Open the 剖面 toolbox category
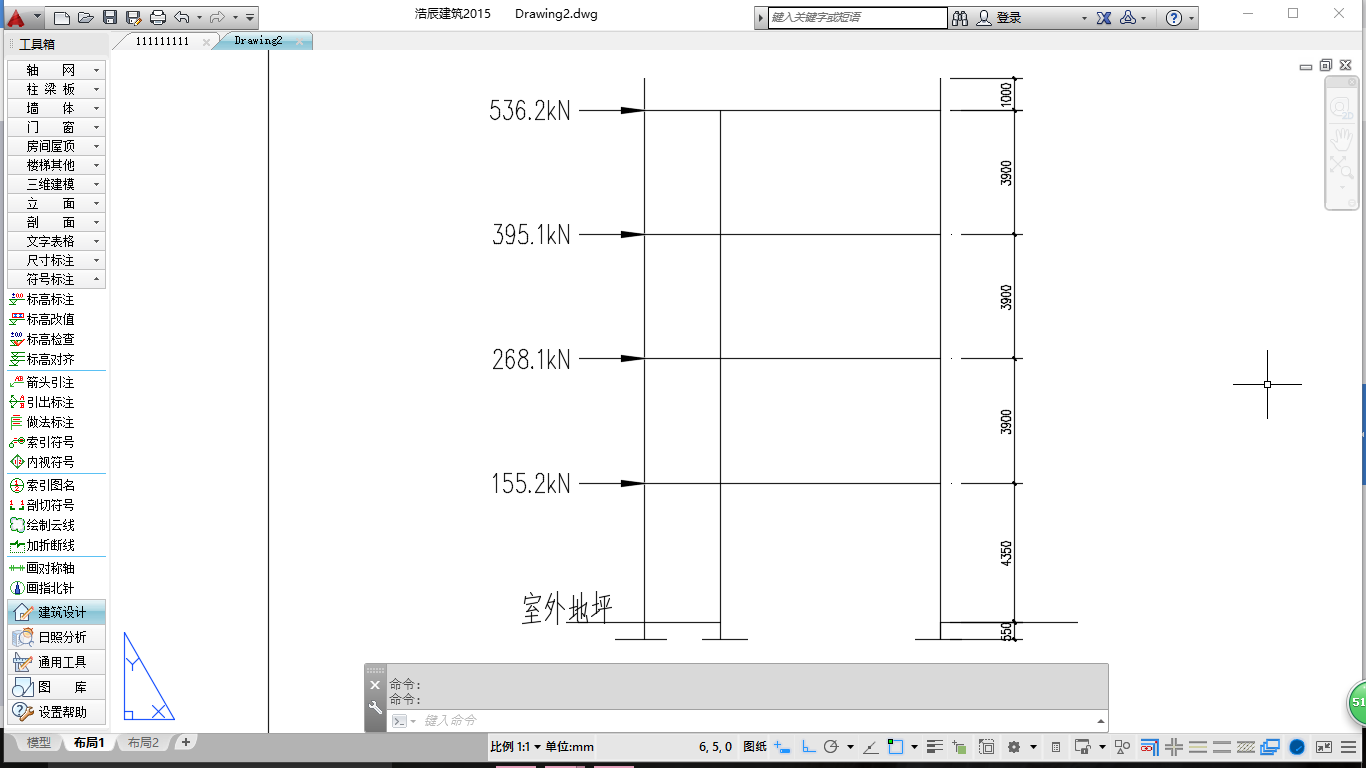The width and height of the screenshot is (1366, 768). pos(56,222)
